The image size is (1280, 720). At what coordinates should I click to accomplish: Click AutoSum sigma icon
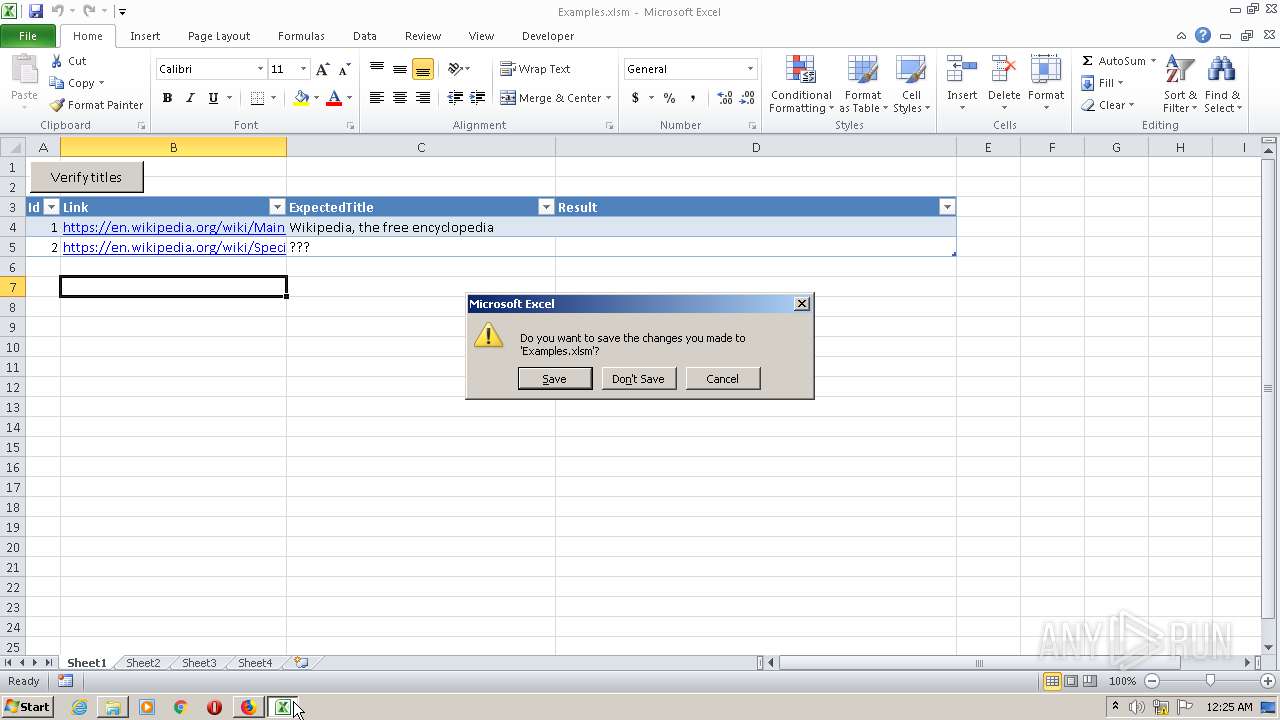tap(1088, 61)
